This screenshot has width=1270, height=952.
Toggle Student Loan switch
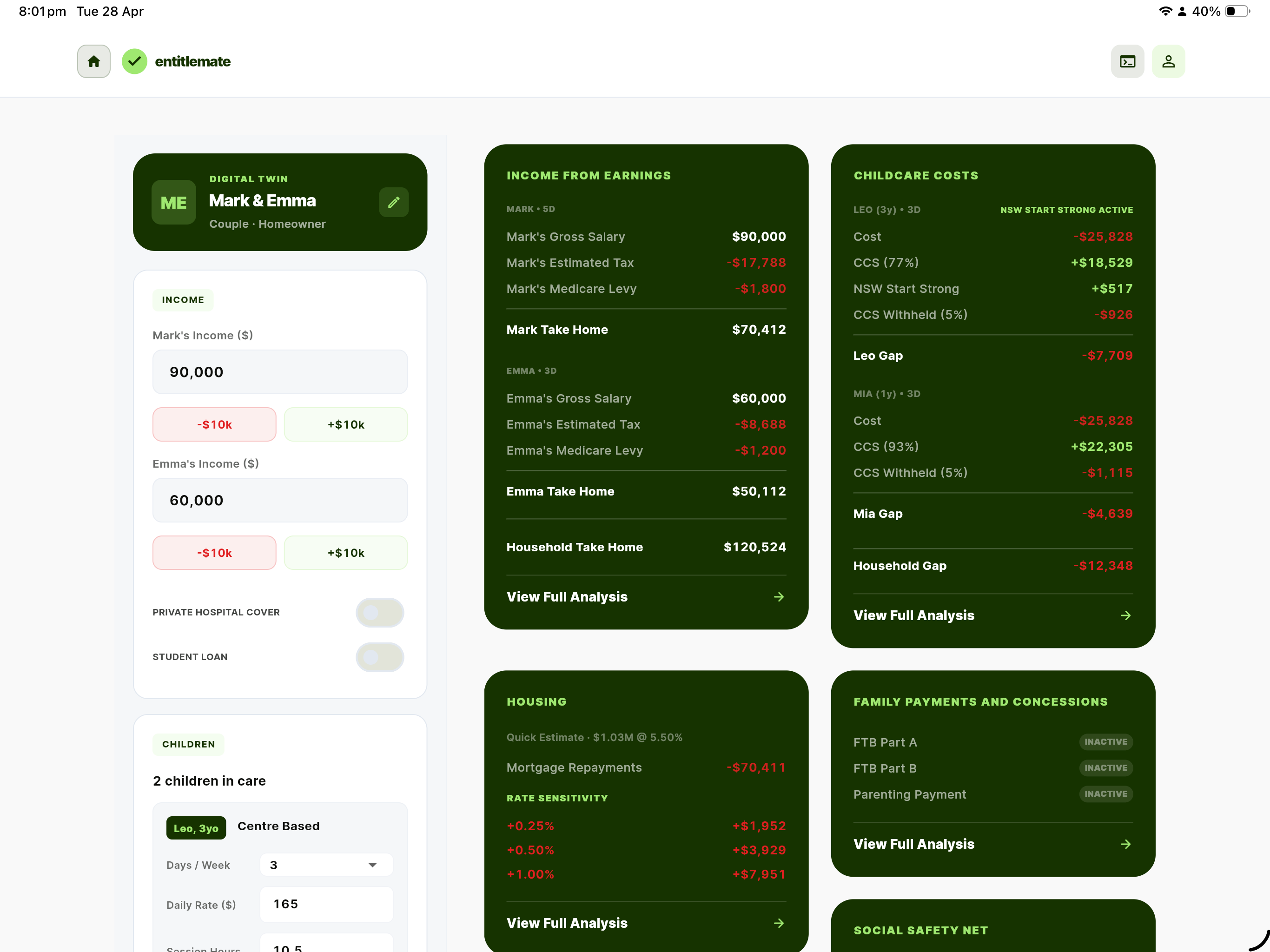379,657
